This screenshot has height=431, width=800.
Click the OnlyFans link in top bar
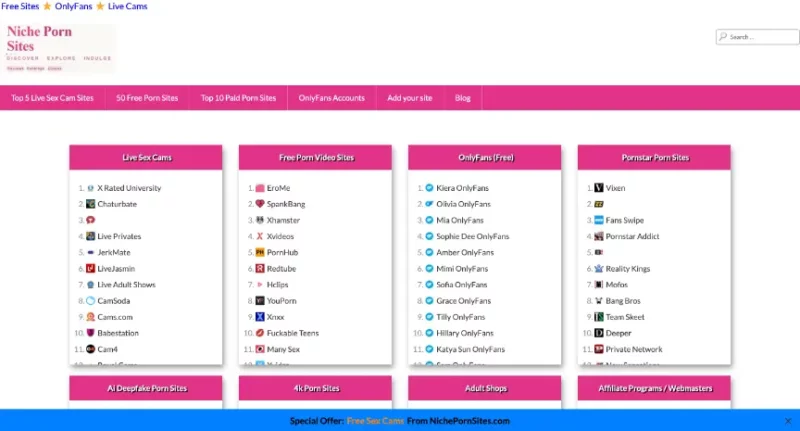coord(73,6)
